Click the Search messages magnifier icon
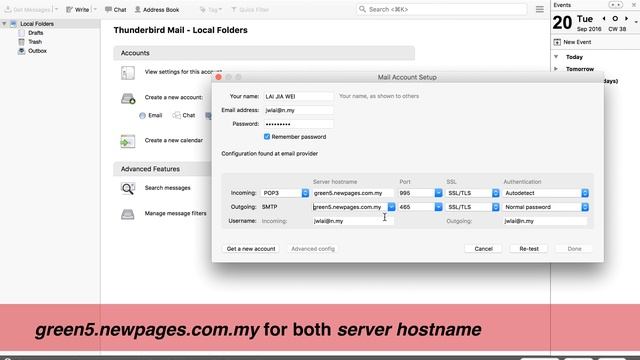Screen dimensions: 640x360 (128, 189)
